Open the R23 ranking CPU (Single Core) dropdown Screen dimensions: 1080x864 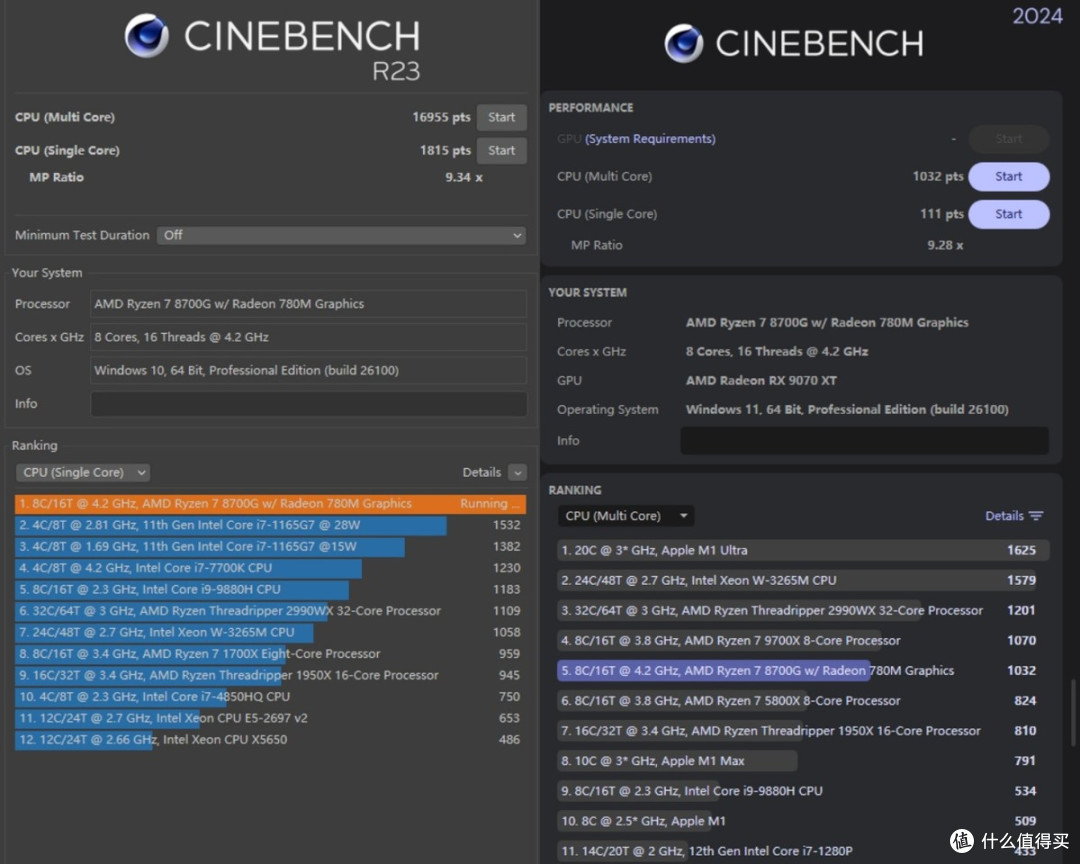tap(83, 473)
